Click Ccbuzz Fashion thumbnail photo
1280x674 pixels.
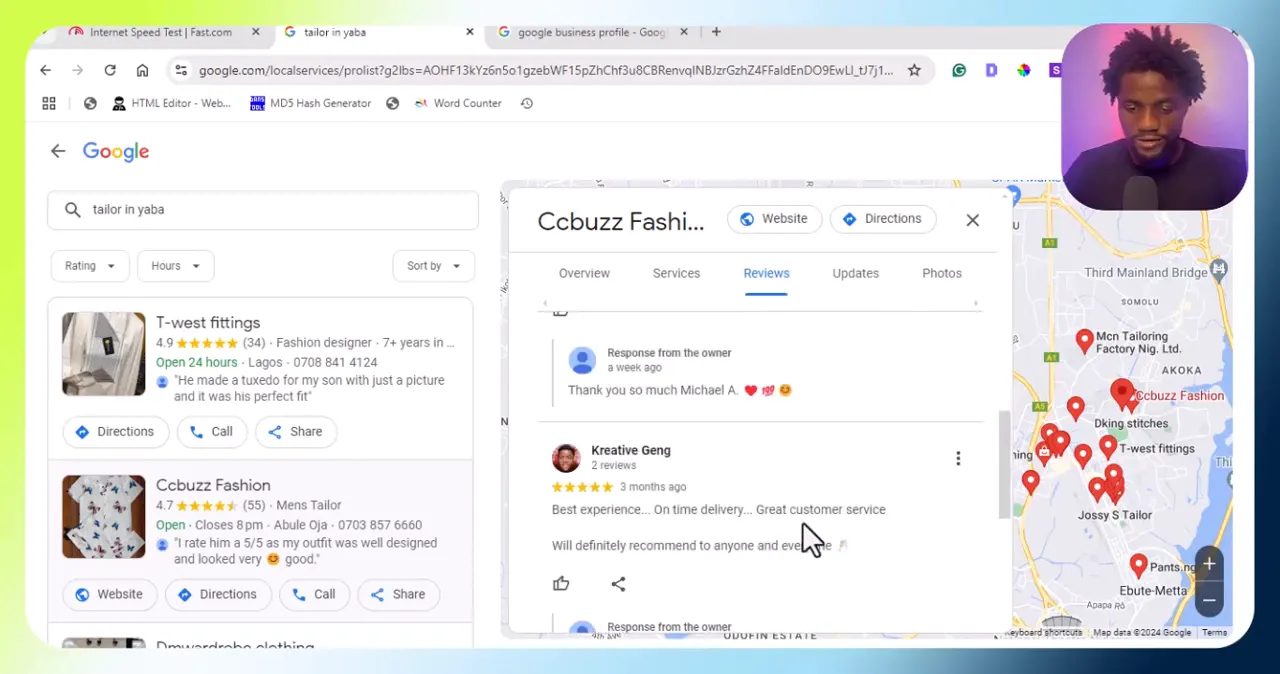click(x=103, y=517)
